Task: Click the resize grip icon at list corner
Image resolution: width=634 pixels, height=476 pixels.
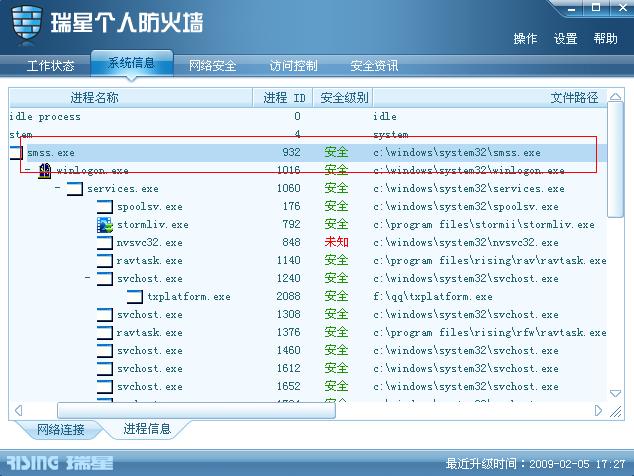Action: tap(616, 411)
